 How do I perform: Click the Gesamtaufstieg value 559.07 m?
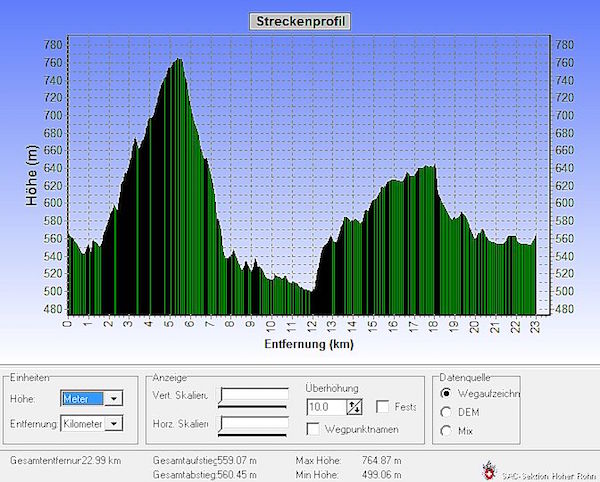tap(237, 460)
